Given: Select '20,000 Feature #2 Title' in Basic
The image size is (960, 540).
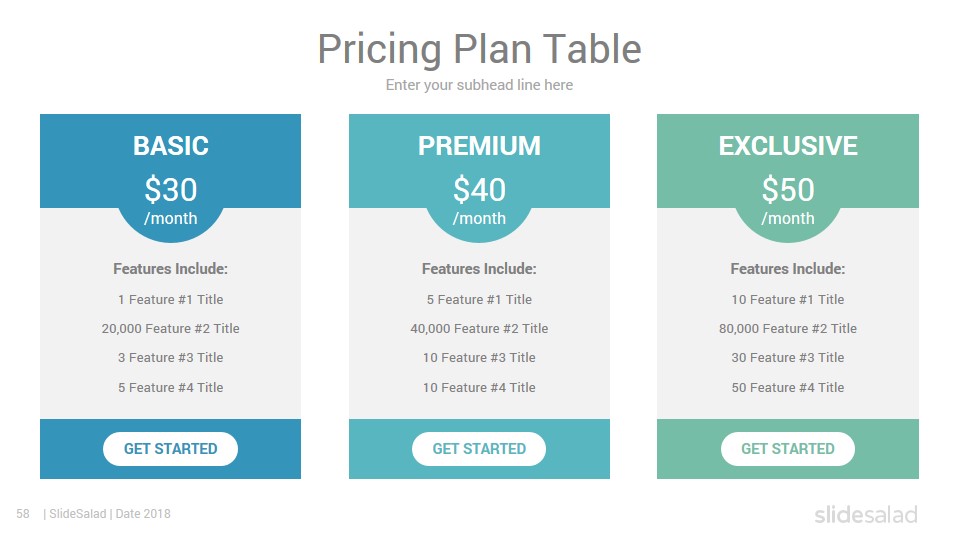Looking at the screenshot, I should [171, 328].
